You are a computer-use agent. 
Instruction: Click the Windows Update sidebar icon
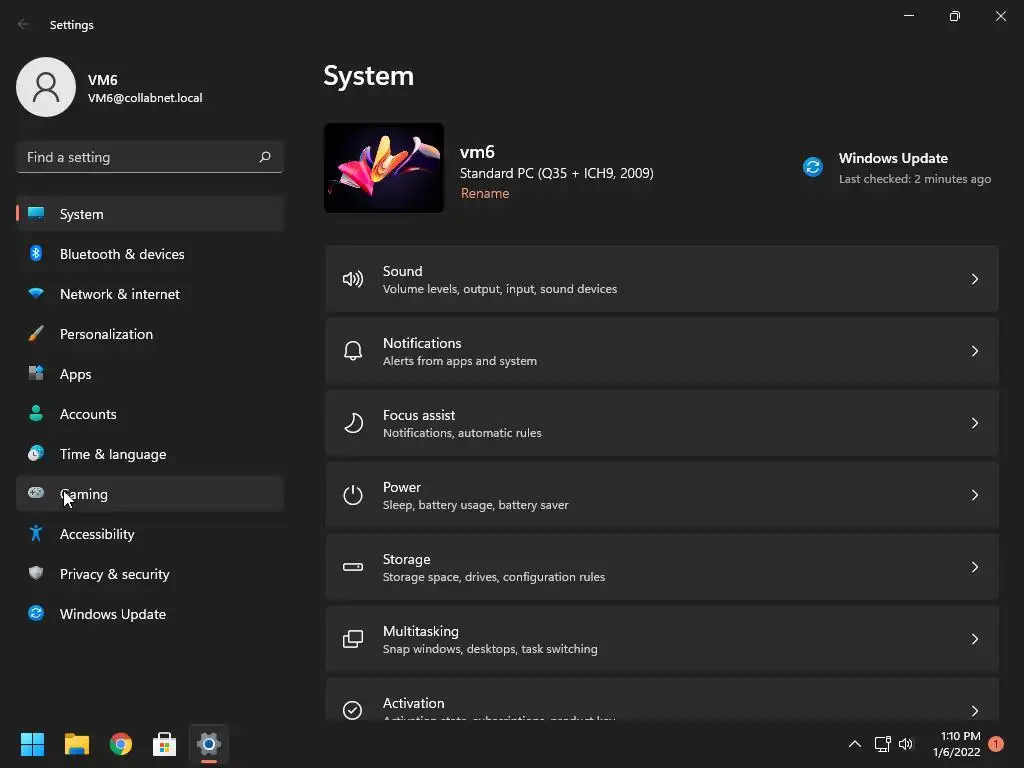pos(36,613)
